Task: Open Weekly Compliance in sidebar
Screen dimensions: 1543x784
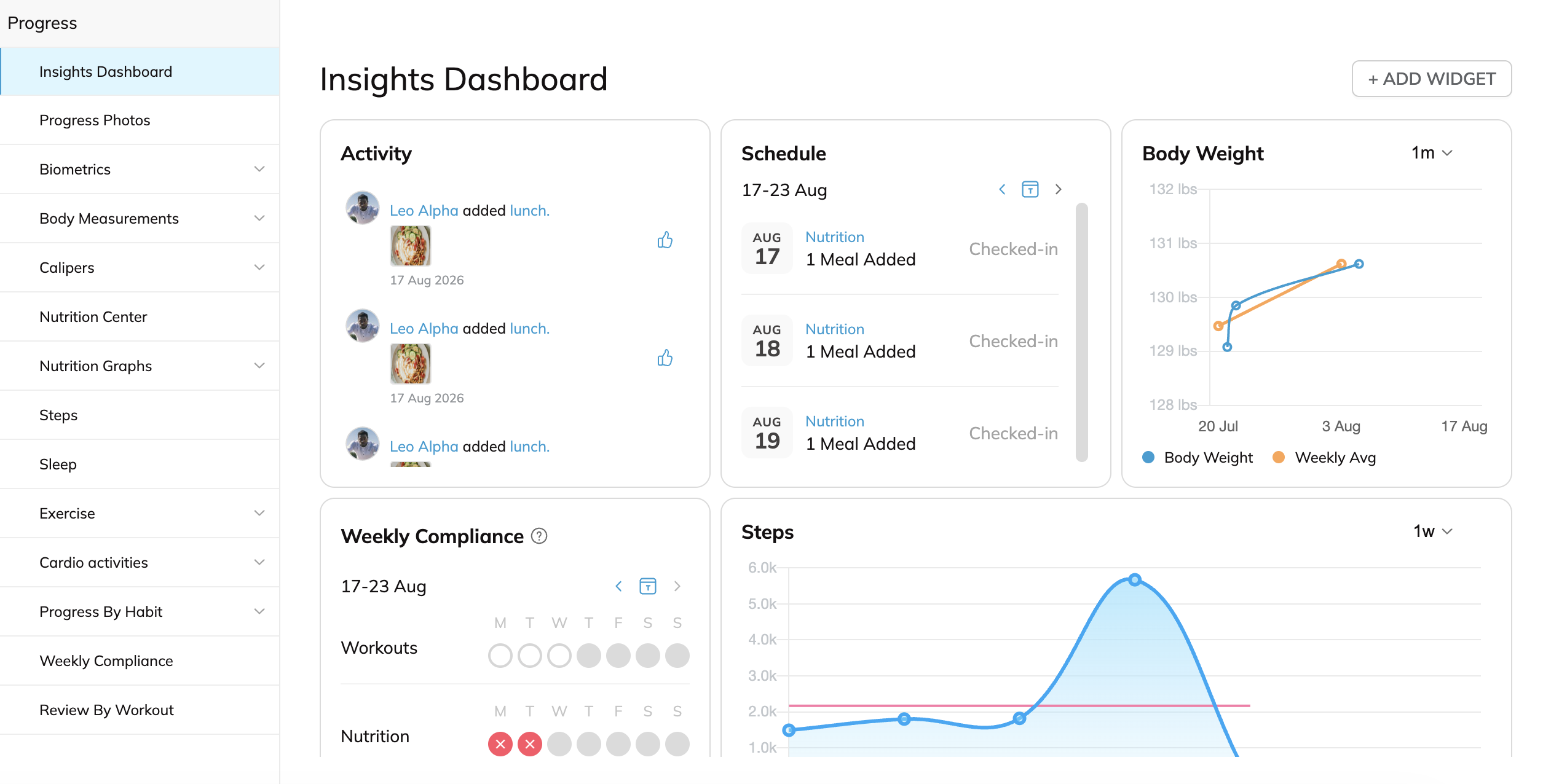Action: click(x=140, y=661)
